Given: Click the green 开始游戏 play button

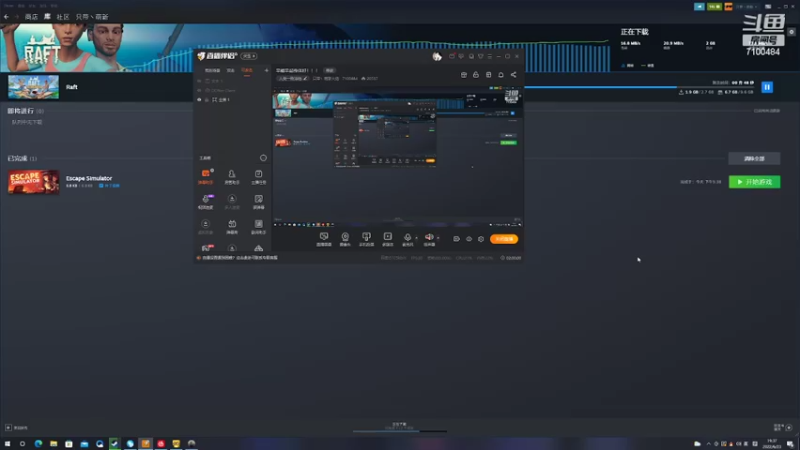Looking at the screenshot, I should coord(754,182).
